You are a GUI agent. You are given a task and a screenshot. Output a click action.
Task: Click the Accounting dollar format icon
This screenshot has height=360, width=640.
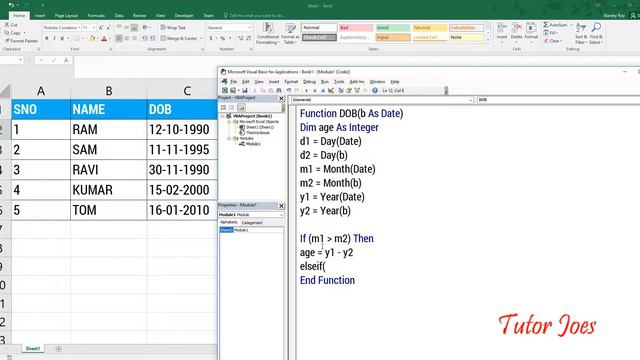click(211, 38)
